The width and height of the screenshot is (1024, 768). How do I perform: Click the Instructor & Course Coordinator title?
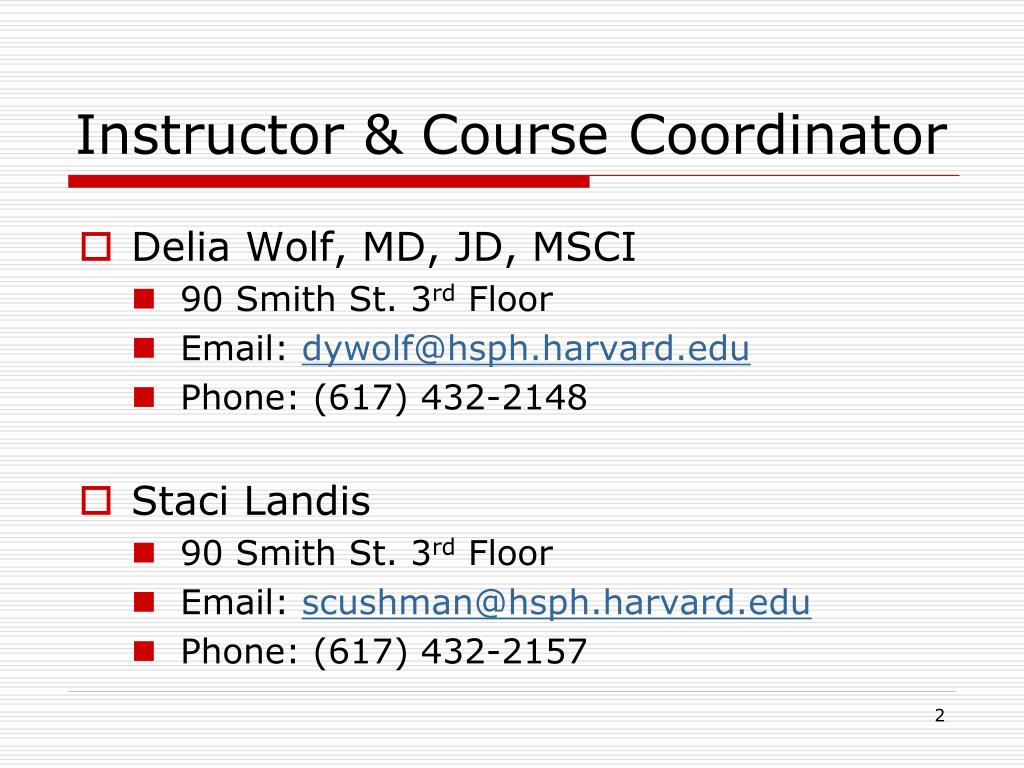(x=511, y=135)
